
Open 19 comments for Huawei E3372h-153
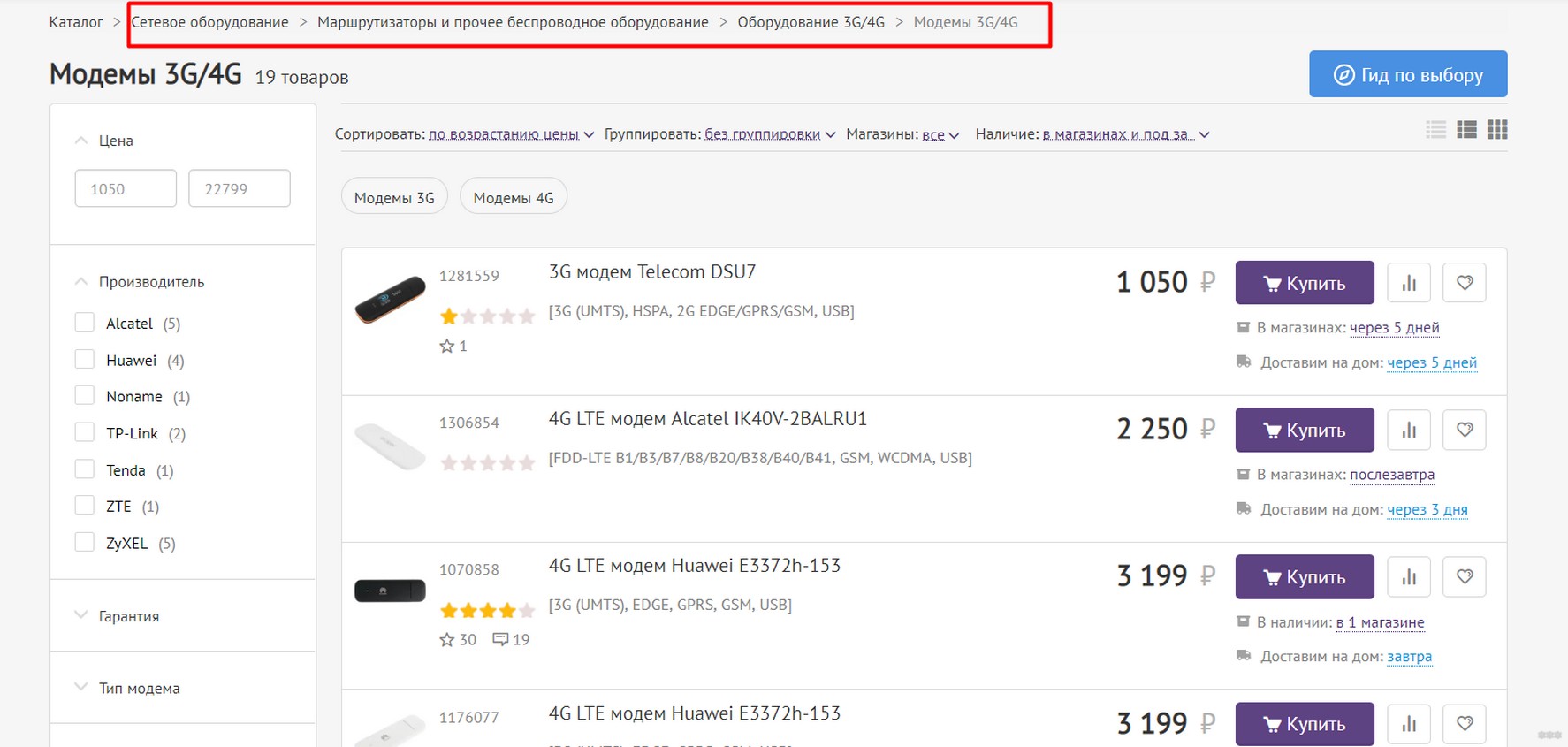pyautogui.click(x=511, y=639)
